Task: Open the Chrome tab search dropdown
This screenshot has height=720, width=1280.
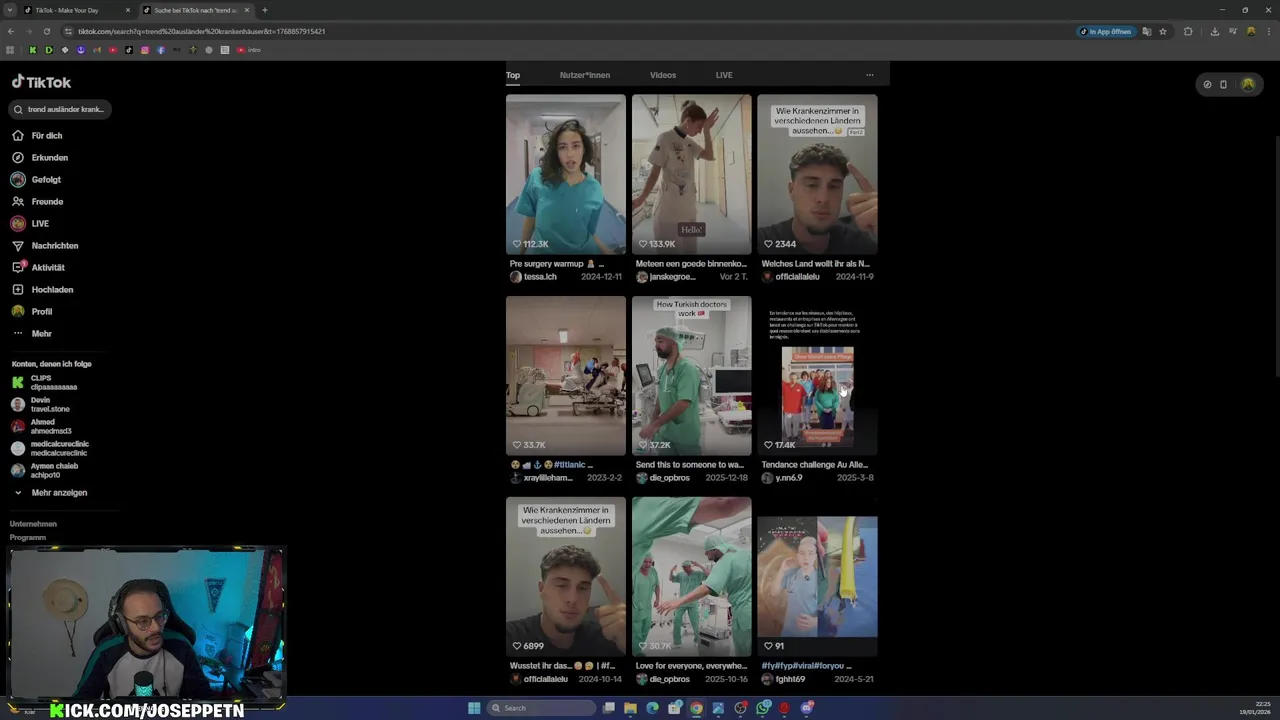Action: click(10, 10)
